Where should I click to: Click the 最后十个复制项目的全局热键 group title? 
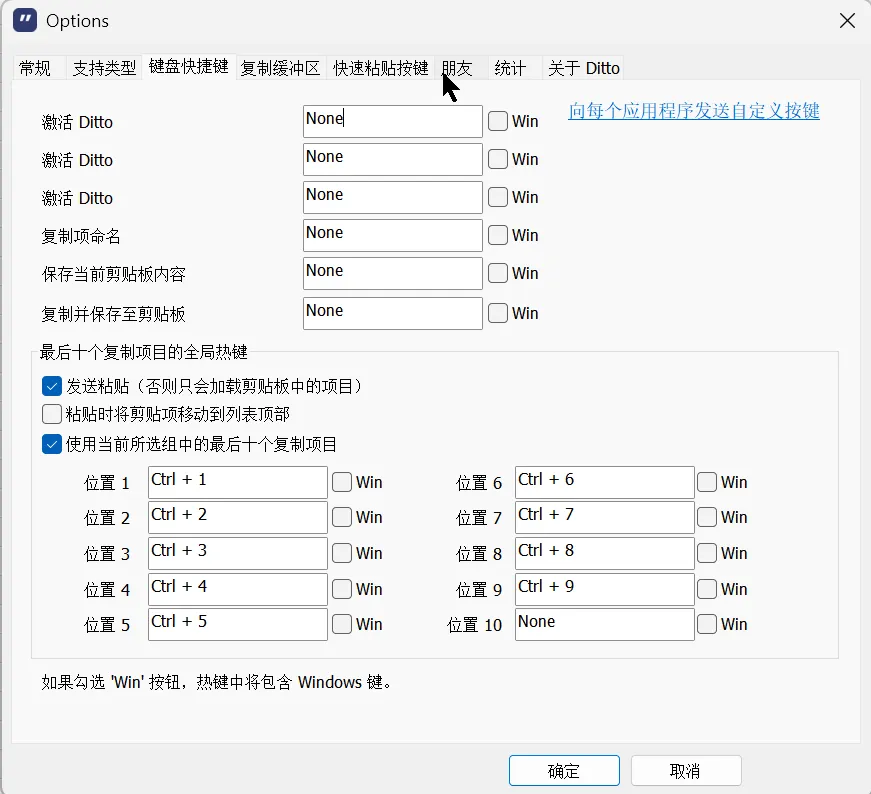143,352
